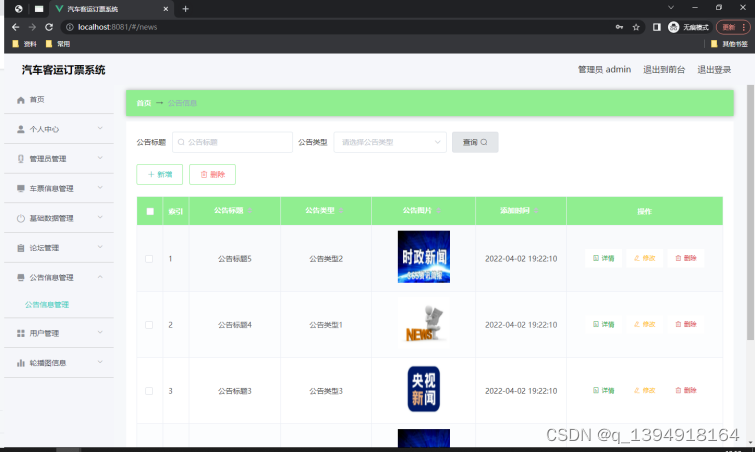This screenshot has height=453, width=755.
Task: Click the tab search dropdown arrow
Action: 671,8
